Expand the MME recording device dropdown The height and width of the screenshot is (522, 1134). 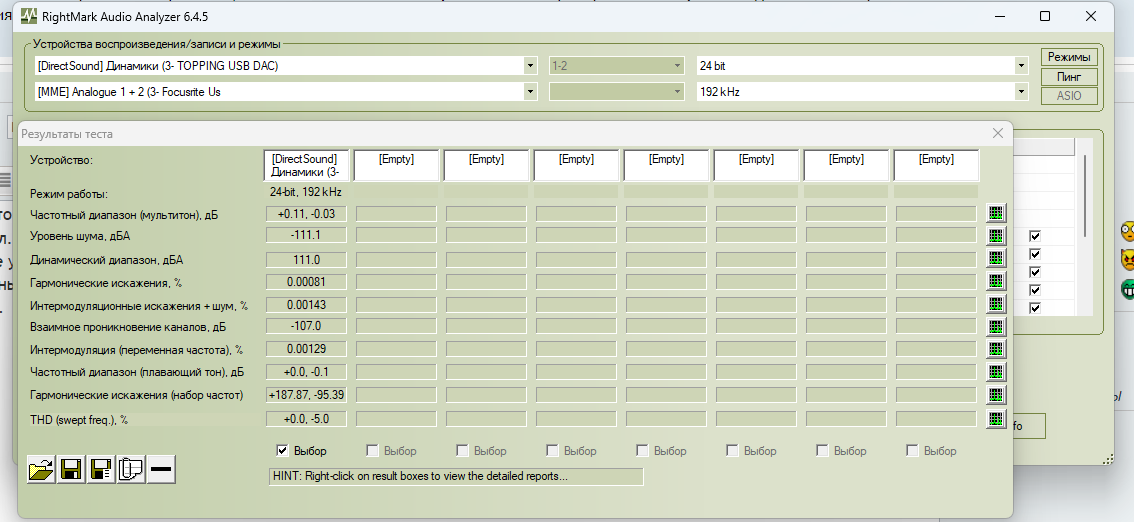[x=530, y=92]
